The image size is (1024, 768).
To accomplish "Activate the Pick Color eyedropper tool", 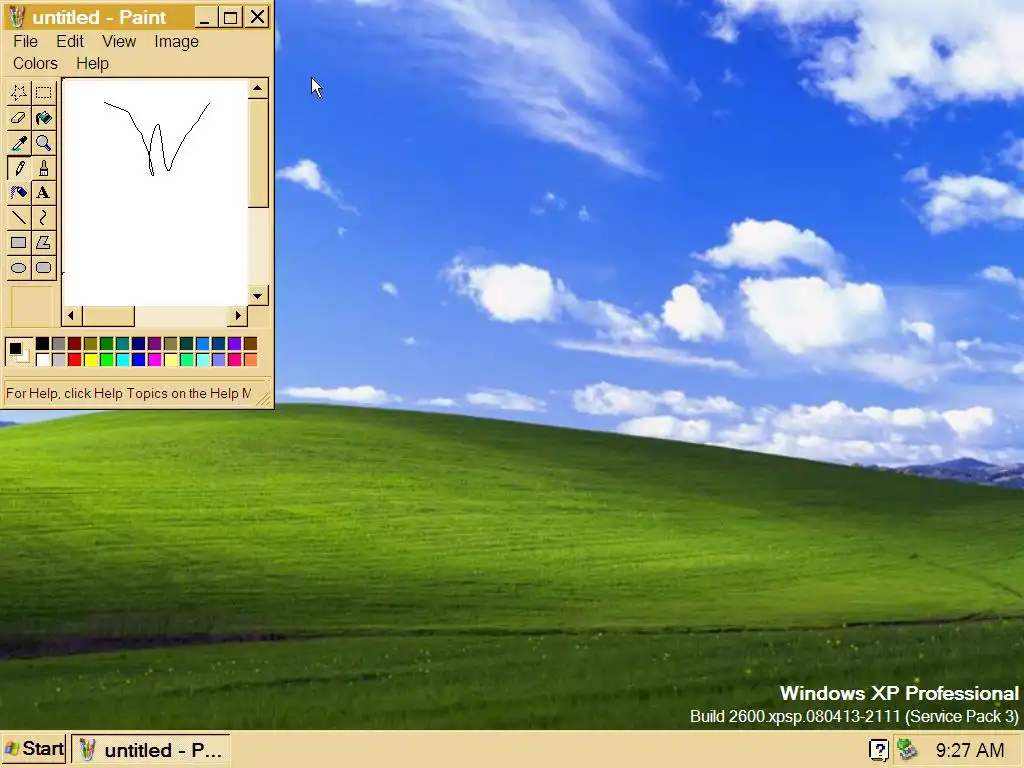I will 19,143.
